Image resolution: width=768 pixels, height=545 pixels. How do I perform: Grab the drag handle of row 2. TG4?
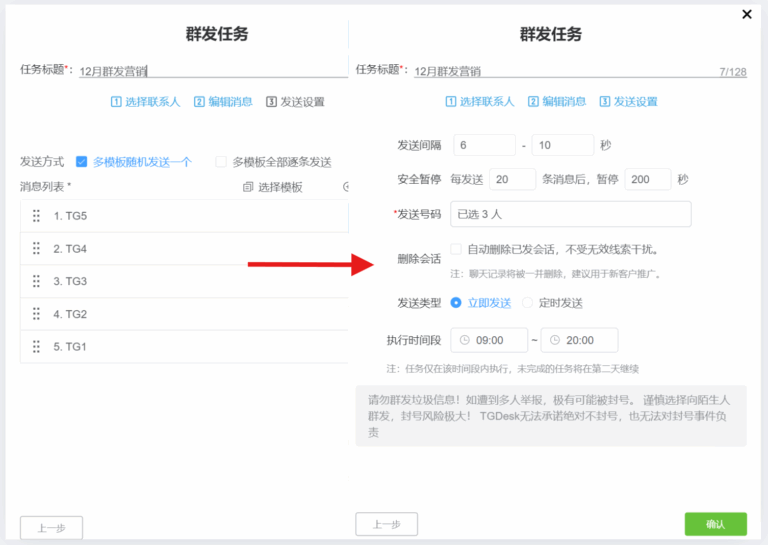click(x=36, y=249)
